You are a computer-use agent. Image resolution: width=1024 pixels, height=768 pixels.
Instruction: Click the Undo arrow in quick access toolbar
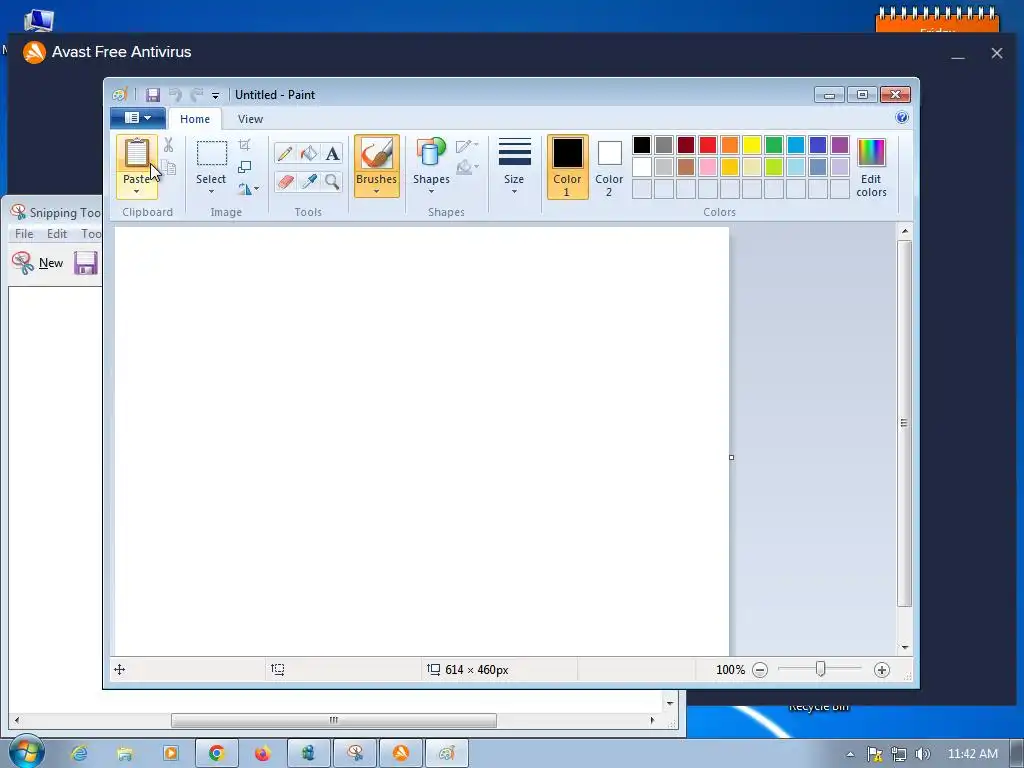pyautogui.click(x=175, y=95)
